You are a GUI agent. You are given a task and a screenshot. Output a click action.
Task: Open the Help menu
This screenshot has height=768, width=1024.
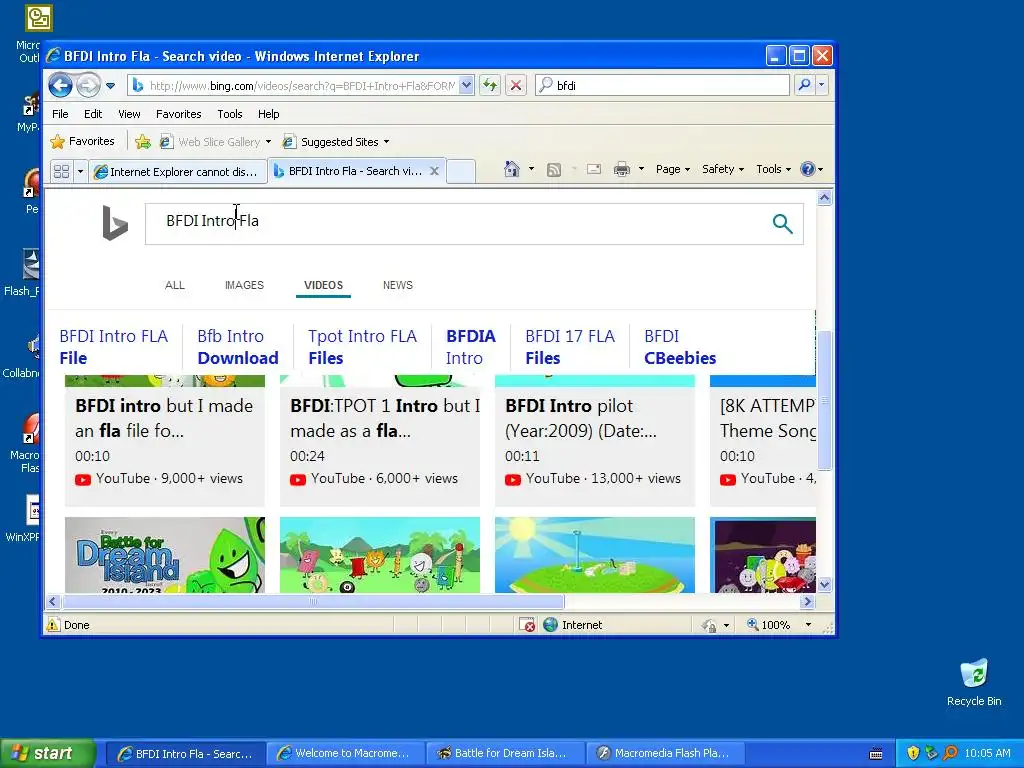coord(268,114)
